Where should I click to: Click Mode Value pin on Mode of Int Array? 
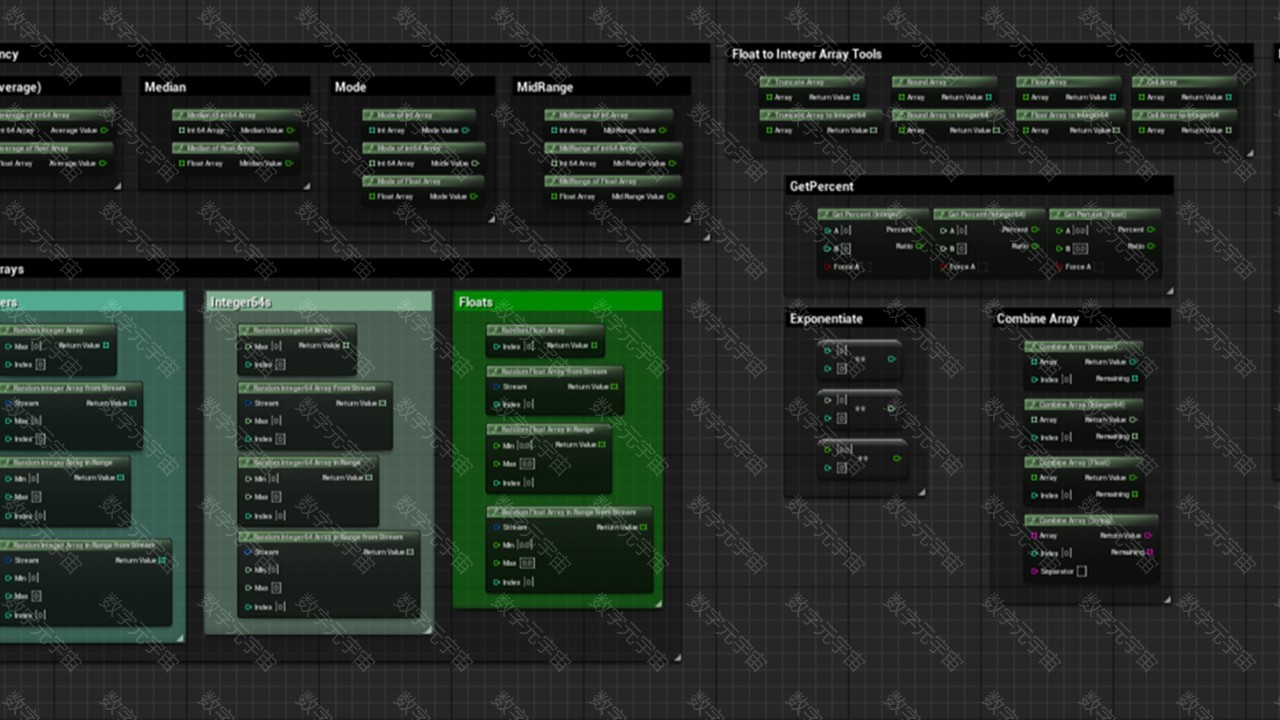[x=465, y=131]
